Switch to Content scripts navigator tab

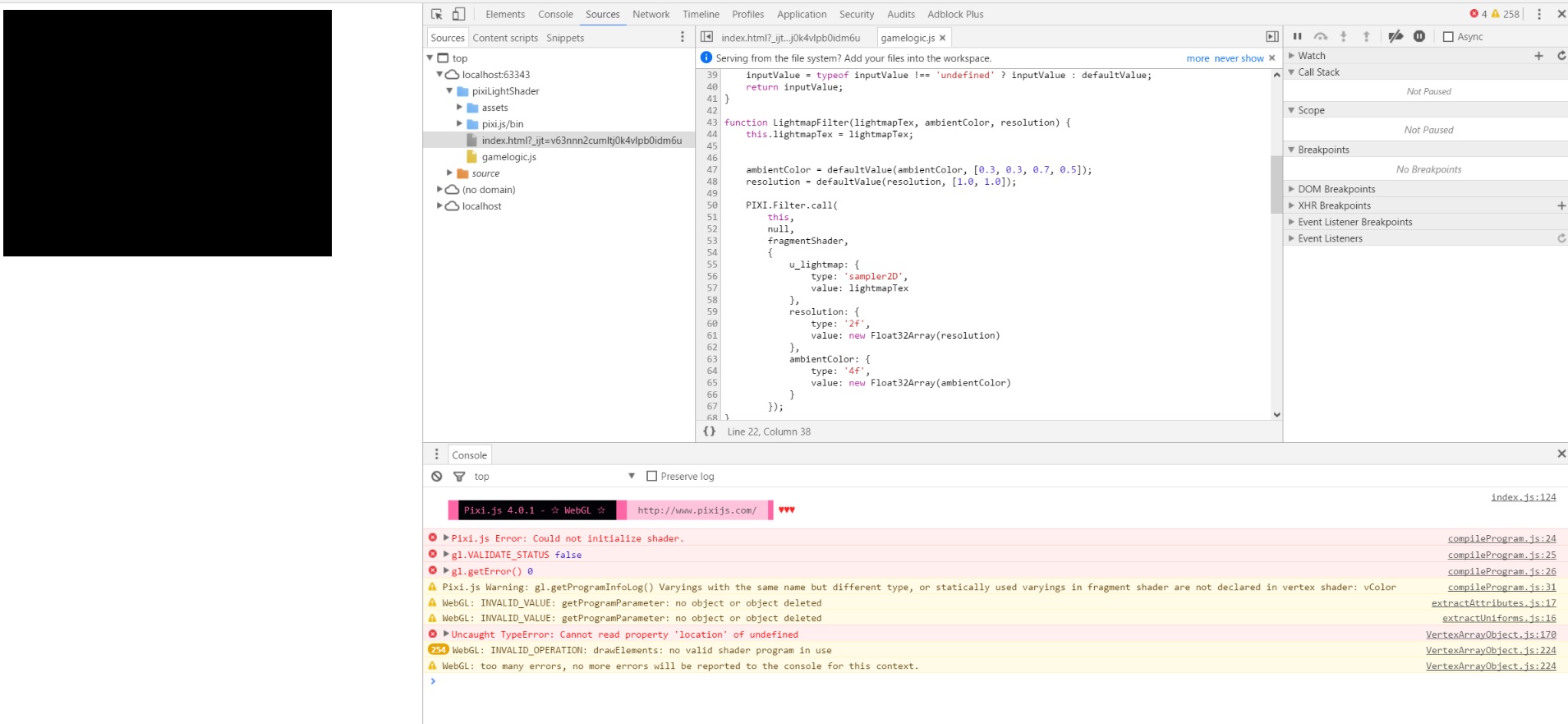tap(505, 38)
